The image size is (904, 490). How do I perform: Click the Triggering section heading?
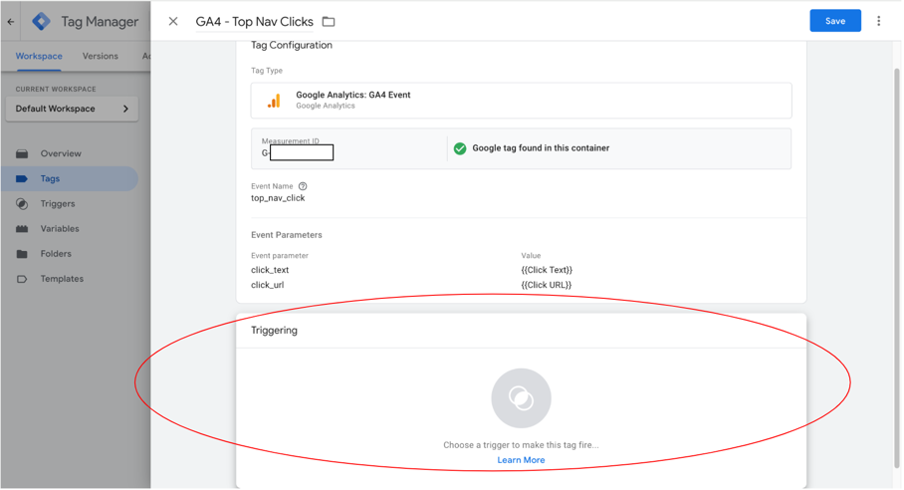pyautogui.click(x=274, y=330)
